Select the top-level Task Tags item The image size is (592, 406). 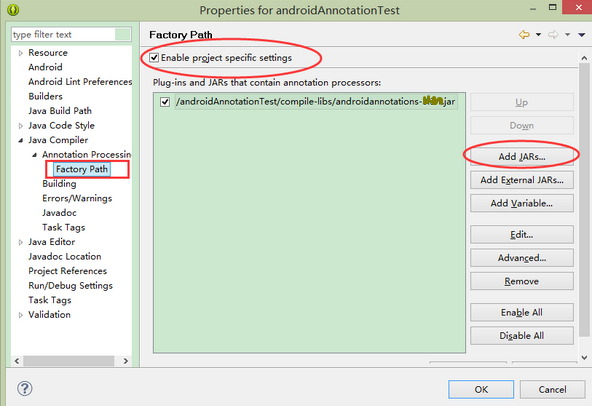click(x=50, y=300)
